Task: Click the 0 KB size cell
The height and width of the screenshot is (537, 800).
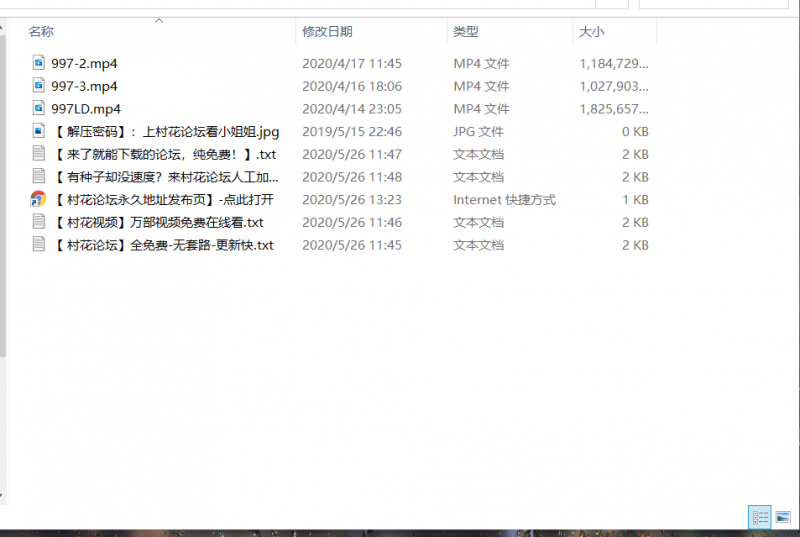Action: point(635,132)
